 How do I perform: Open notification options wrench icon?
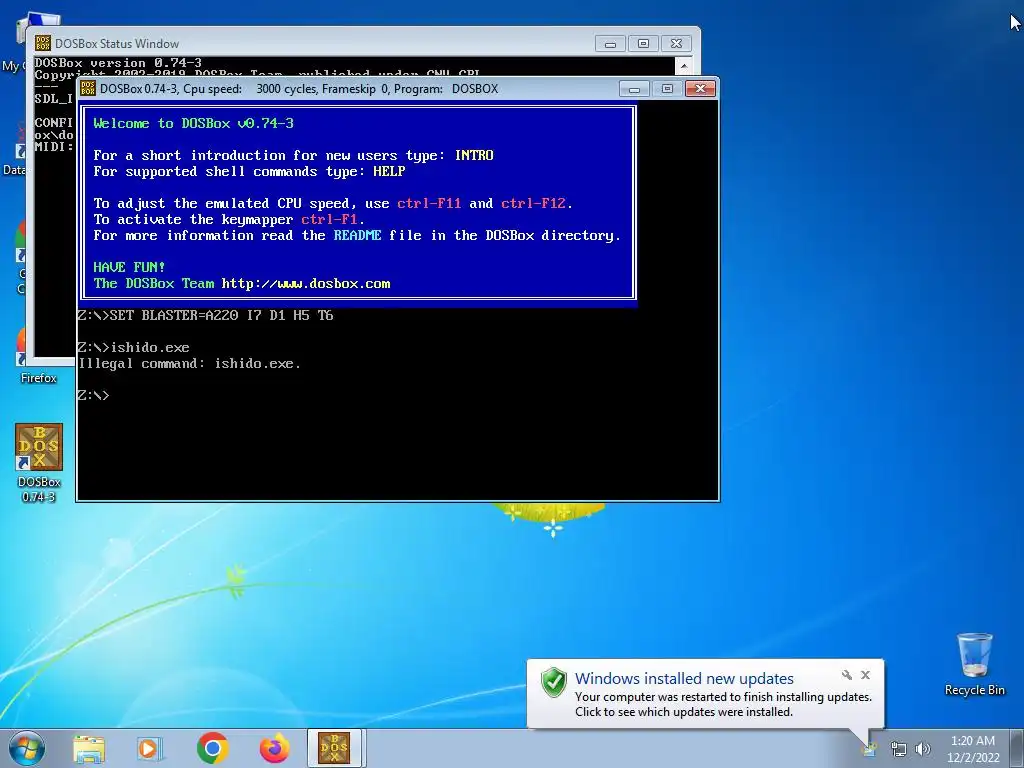[846, 675]
